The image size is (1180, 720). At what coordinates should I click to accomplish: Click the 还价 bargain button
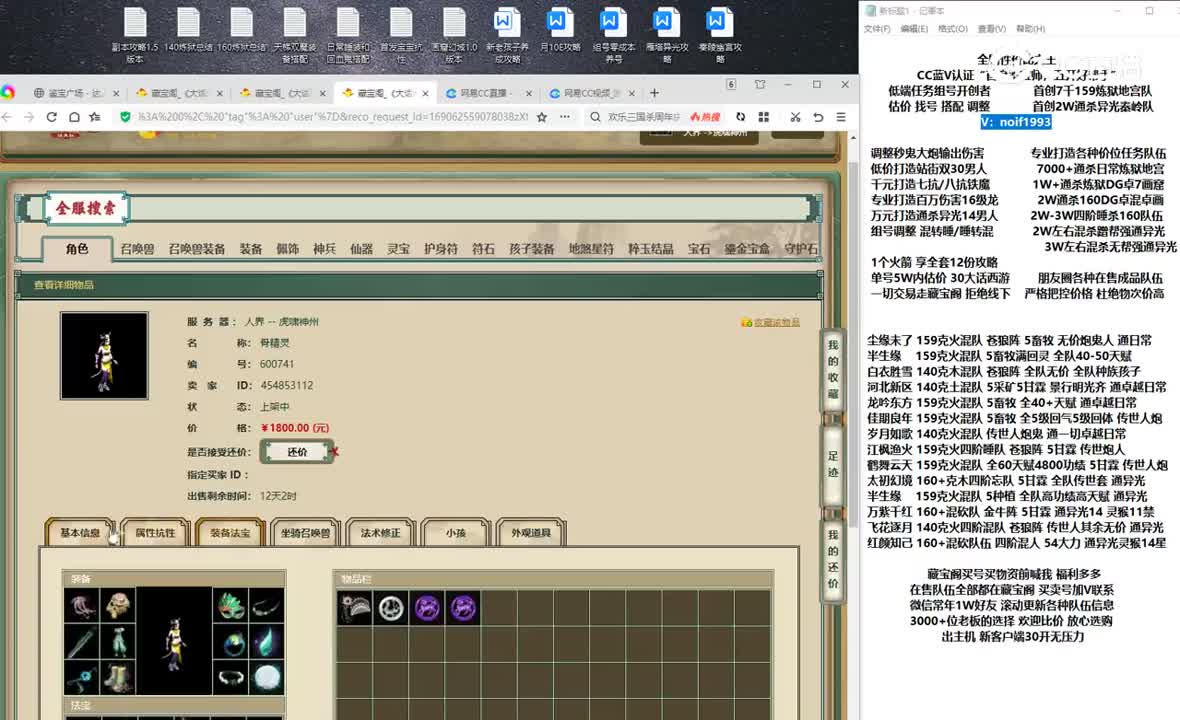297,452
